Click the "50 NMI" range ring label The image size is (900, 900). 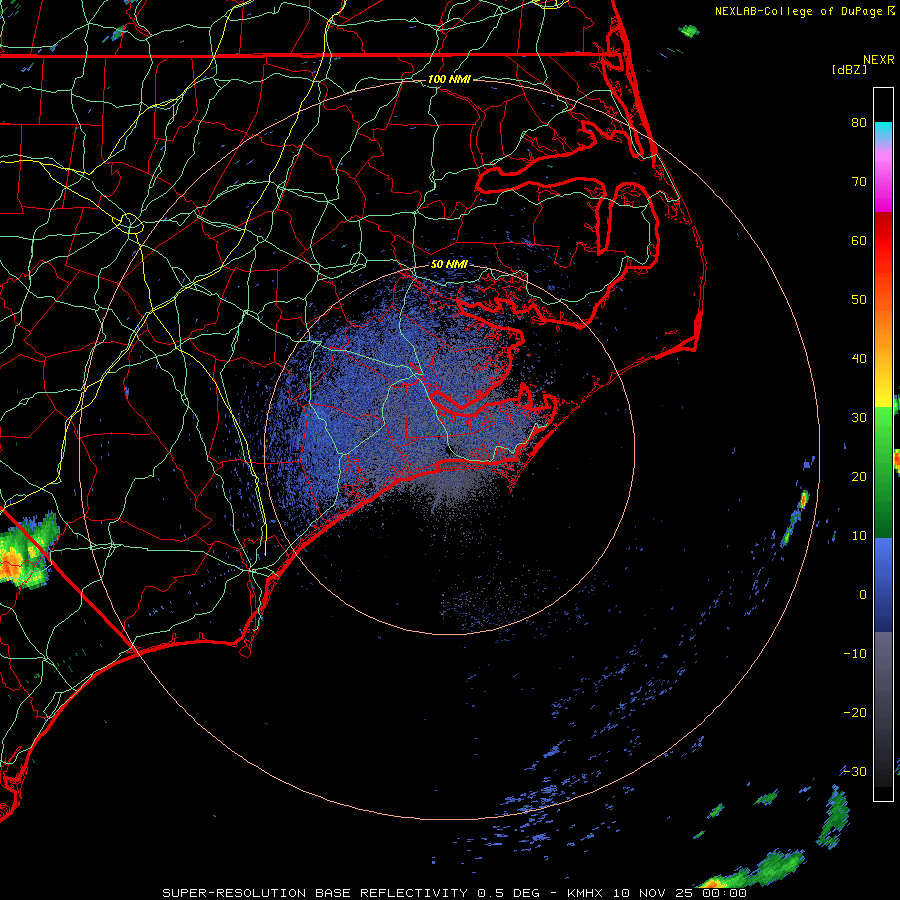[449, 265]
